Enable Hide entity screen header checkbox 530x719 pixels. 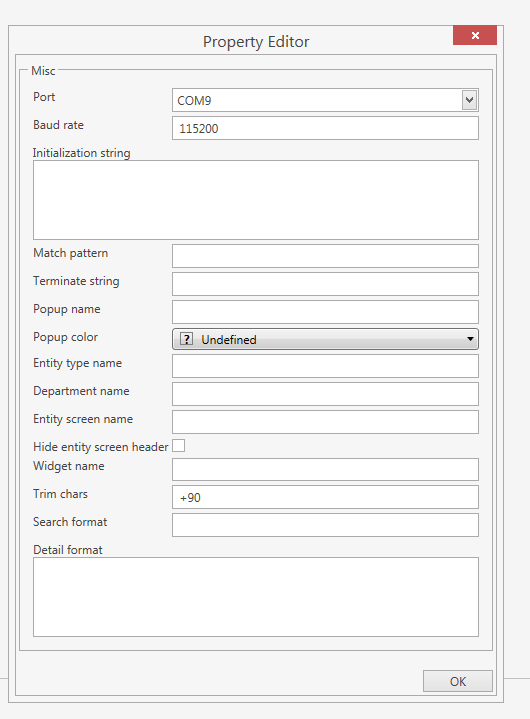pyautogui.click(x=178, y=446)
